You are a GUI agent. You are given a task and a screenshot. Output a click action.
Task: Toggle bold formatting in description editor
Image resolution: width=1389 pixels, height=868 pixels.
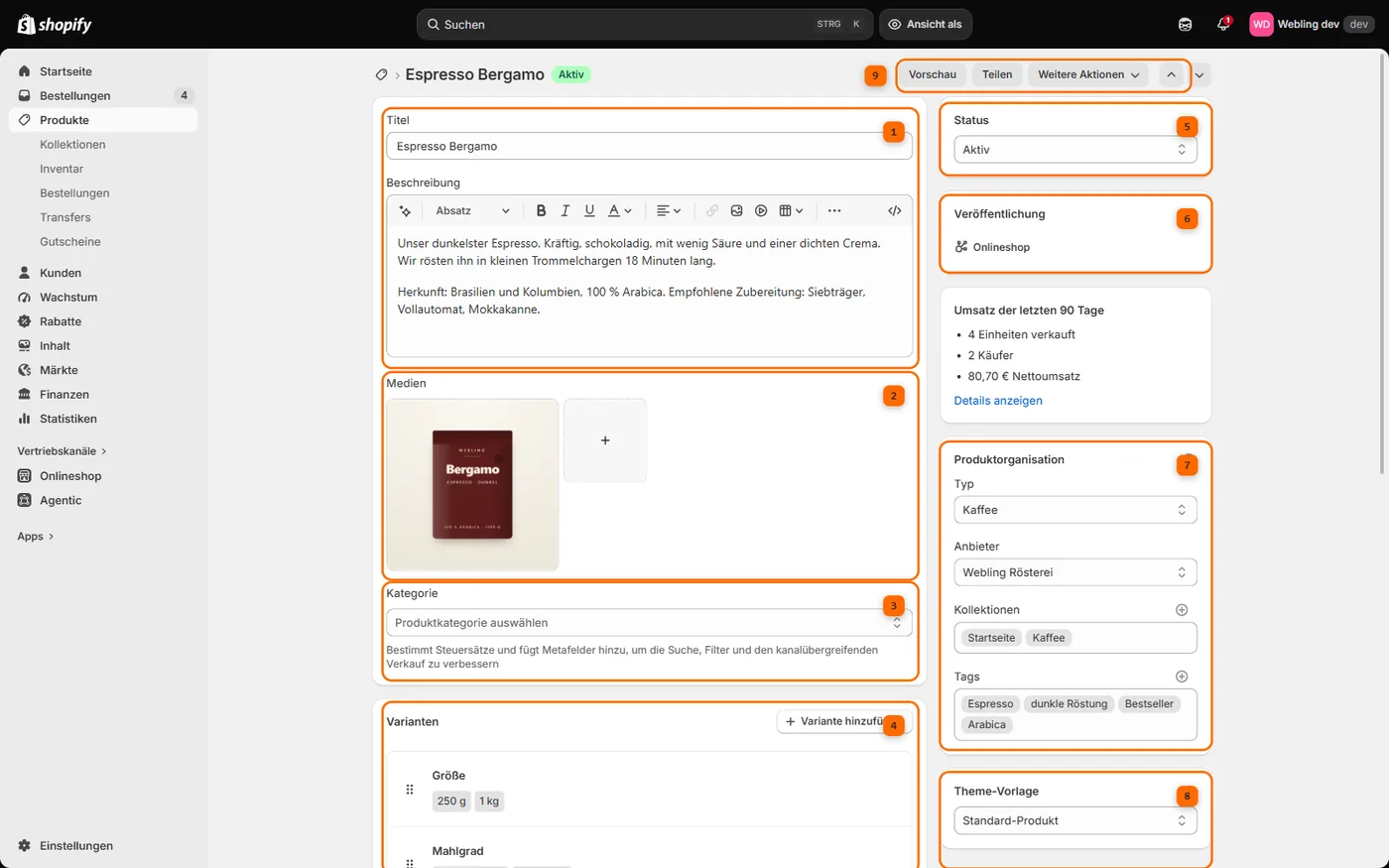pyautogui.click(x=541, y=210)
